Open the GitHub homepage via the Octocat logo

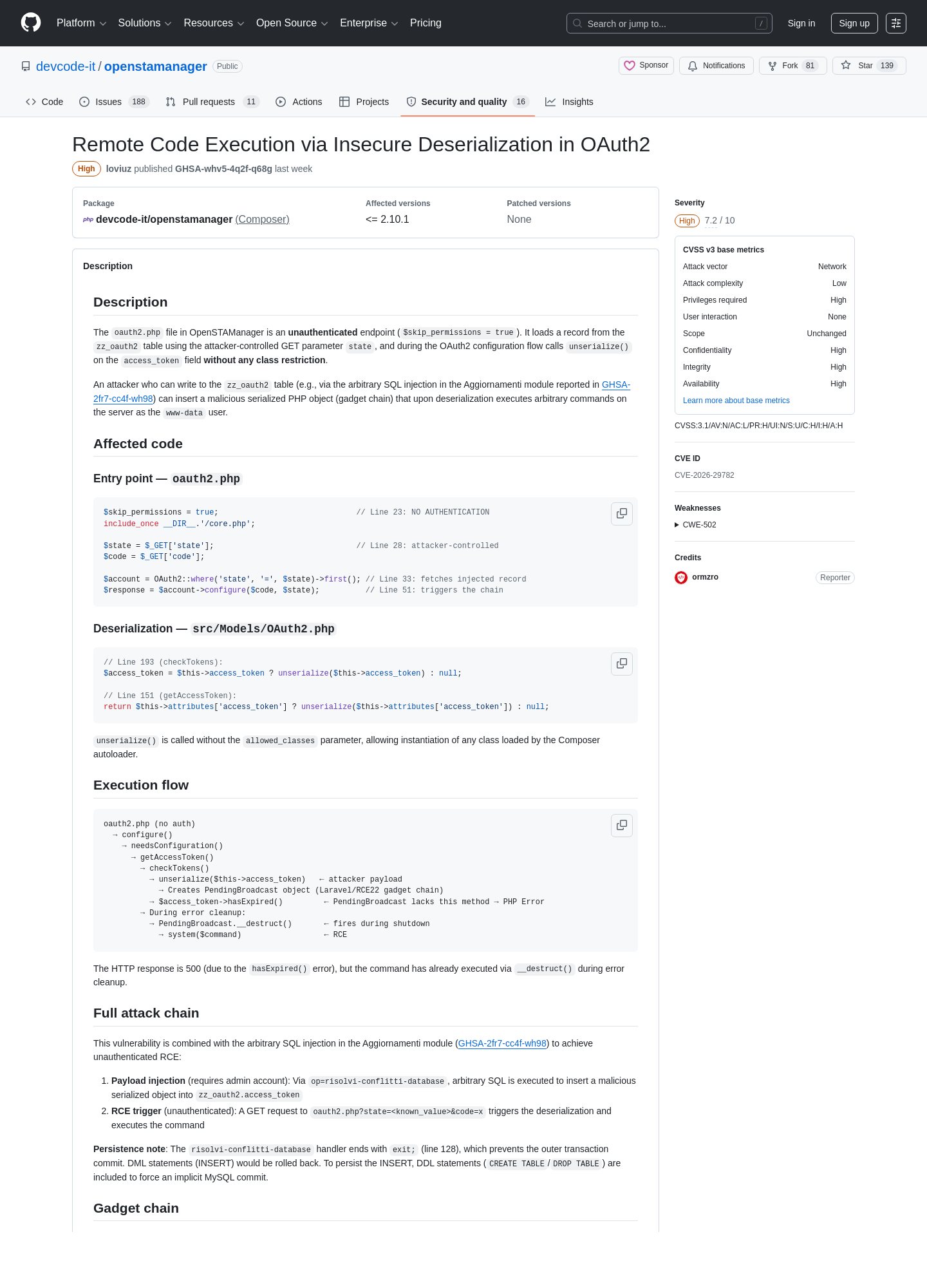pos(31,23)
